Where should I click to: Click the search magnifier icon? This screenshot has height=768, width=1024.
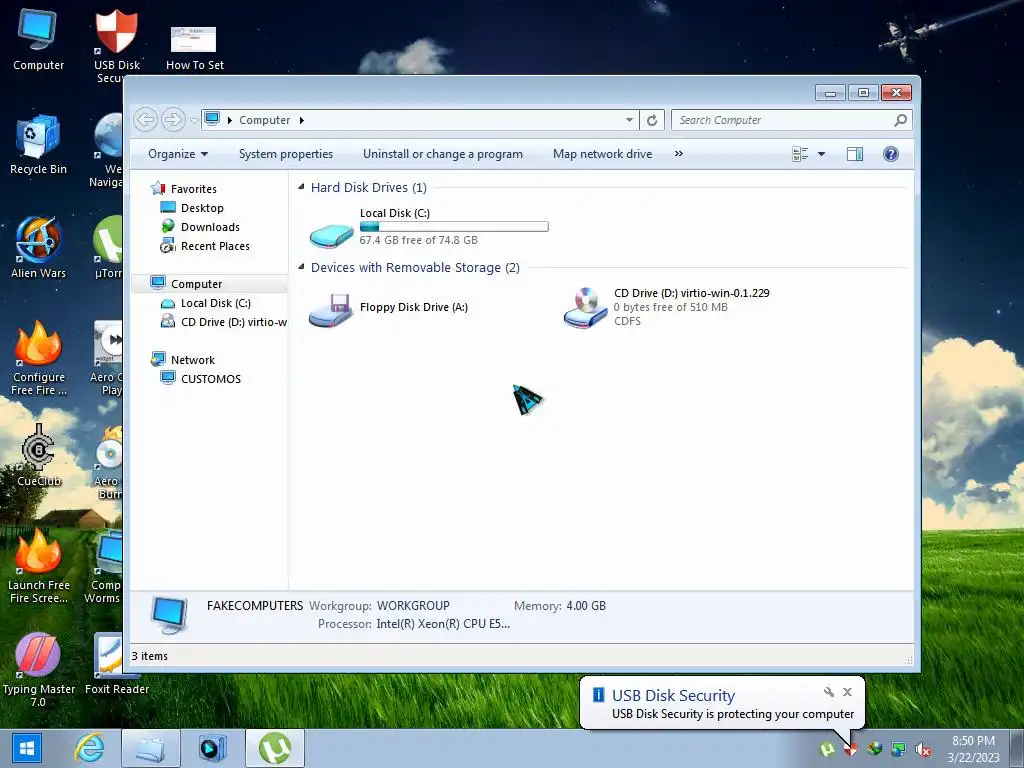pyautogui.click(x=901, y=120)
